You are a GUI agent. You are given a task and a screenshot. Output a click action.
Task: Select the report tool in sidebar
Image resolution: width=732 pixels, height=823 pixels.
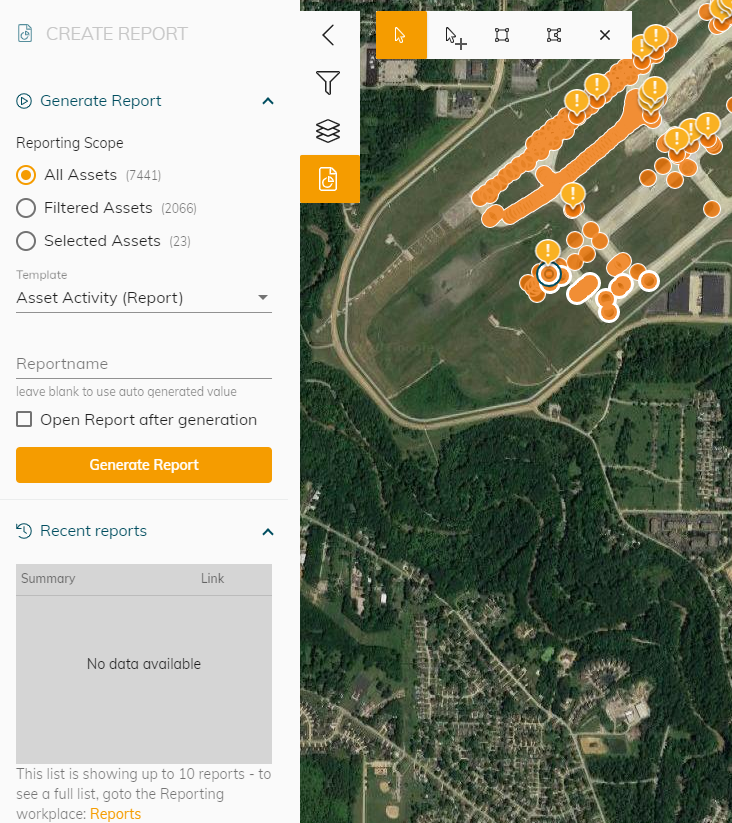328,179
